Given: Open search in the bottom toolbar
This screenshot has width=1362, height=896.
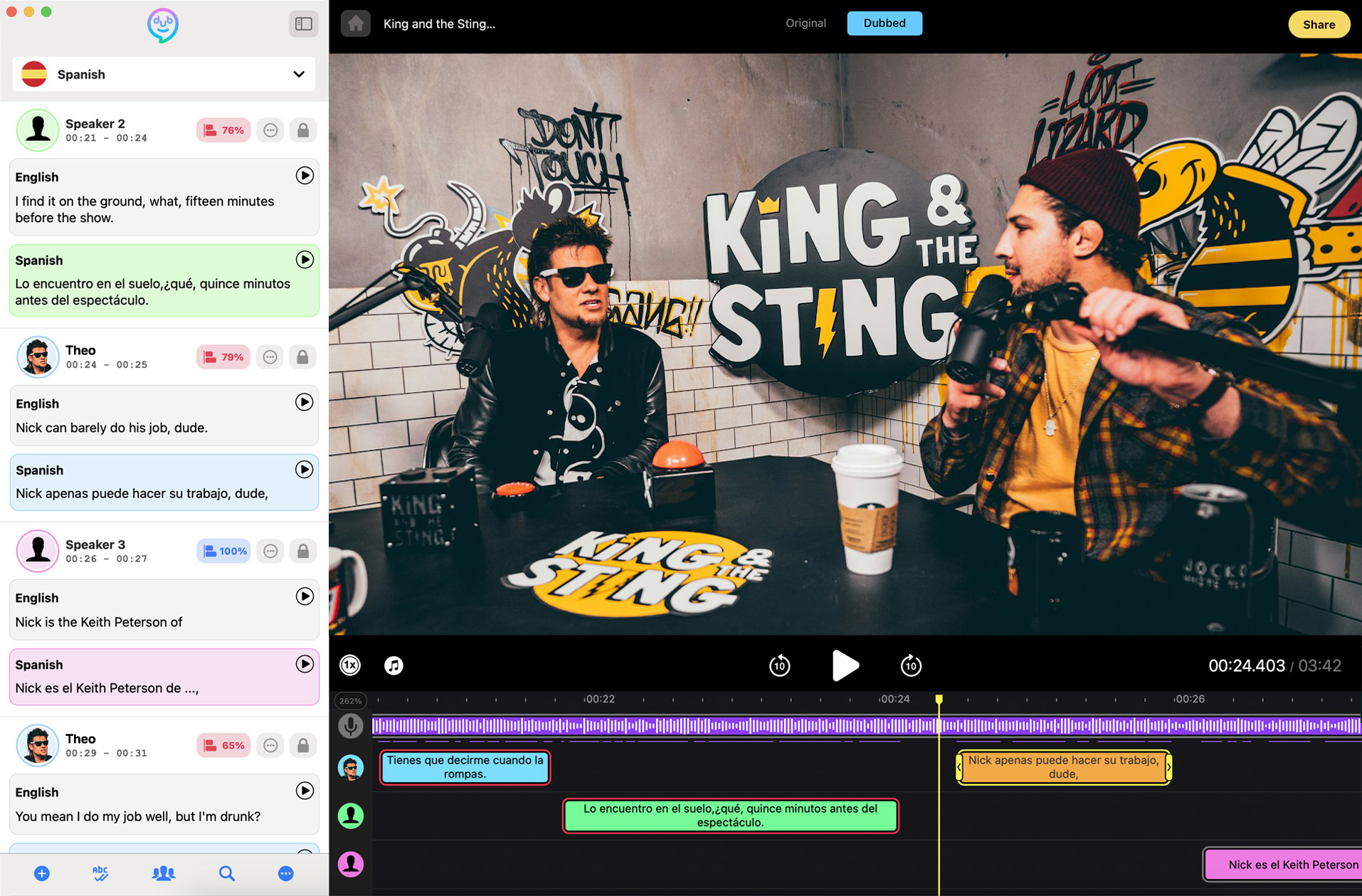Looking at the screenshot, I should pyautogui.click(x=227, y=873).
